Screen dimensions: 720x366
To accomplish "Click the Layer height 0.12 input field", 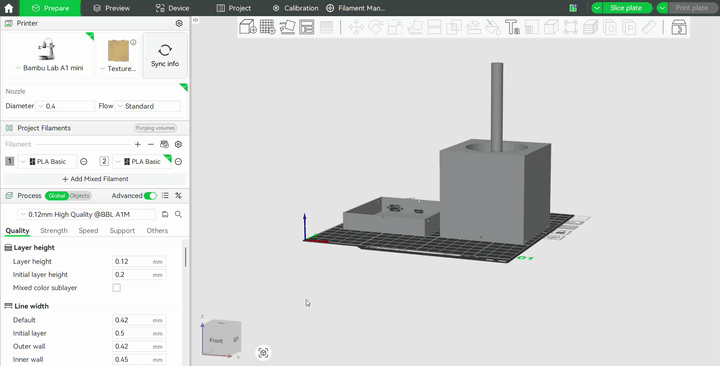I will tap(139, 261).
